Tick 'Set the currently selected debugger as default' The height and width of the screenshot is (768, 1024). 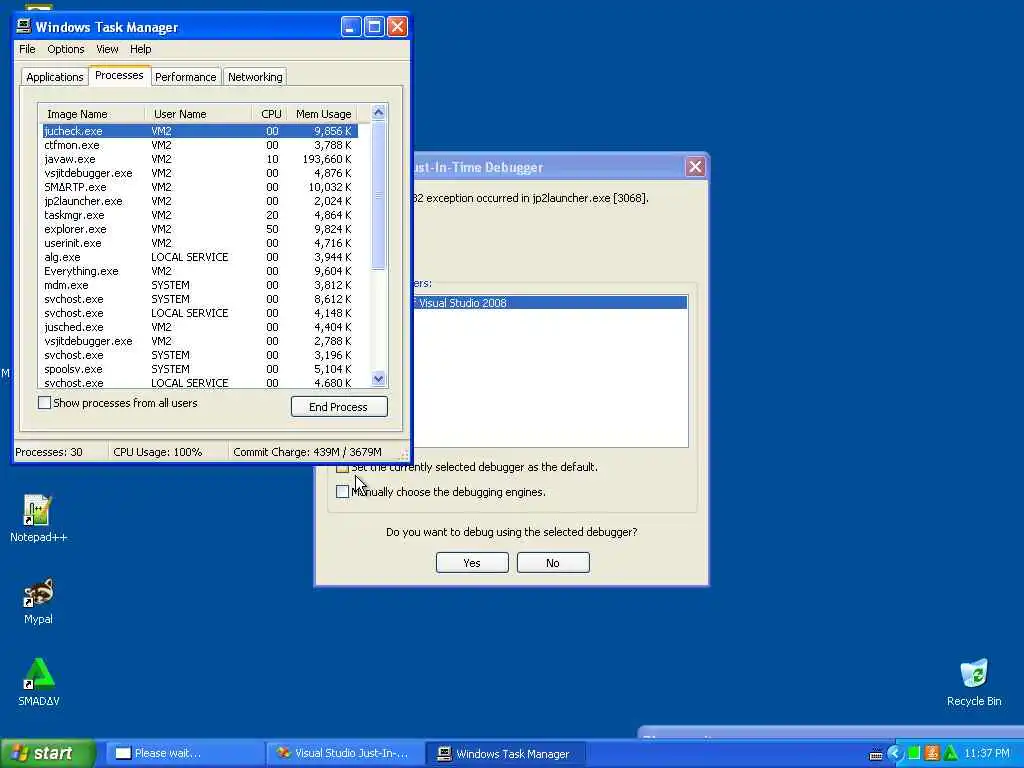(342, 468)
